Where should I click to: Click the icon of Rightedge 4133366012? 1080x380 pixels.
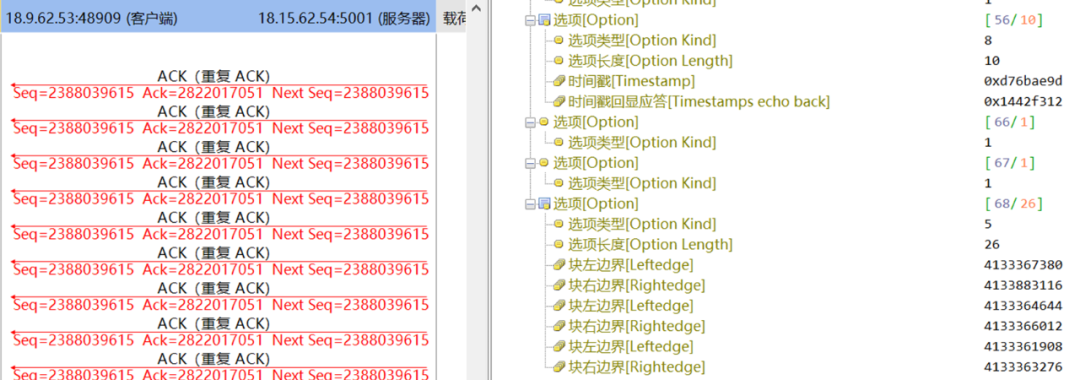click(x=559, y=326)
